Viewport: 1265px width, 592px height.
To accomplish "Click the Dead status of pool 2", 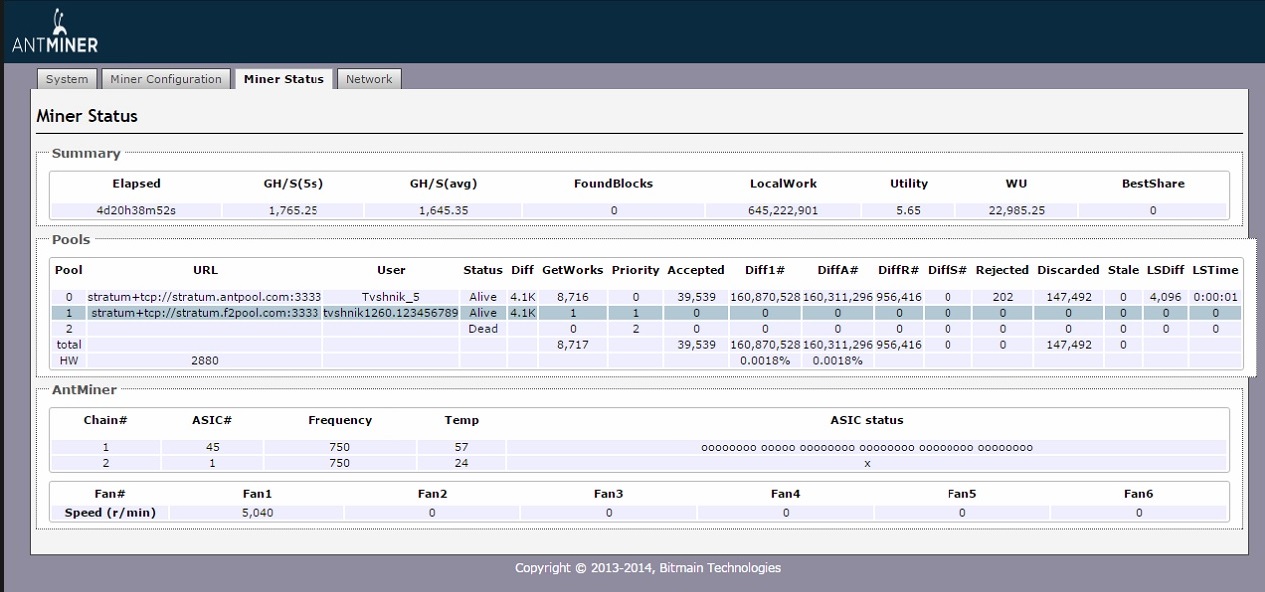I will (483, 329).
